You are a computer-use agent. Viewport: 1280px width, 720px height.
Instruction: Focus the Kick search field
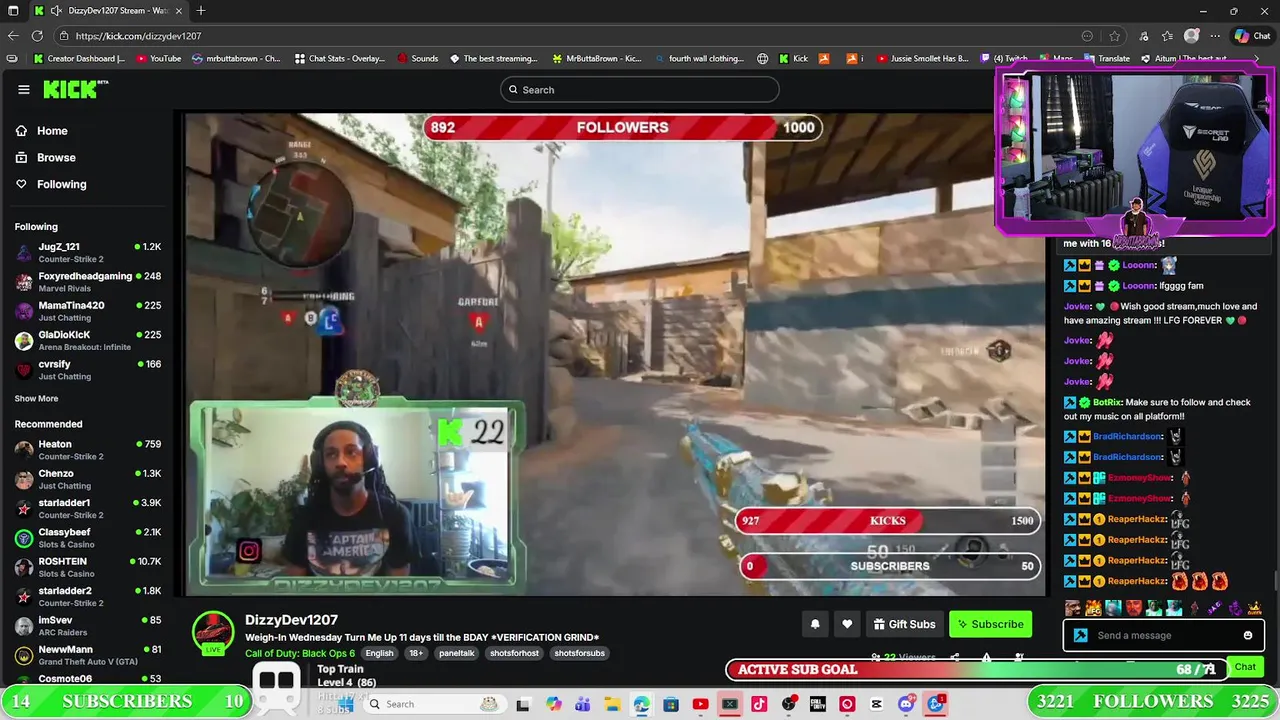[x=640, y=90]
